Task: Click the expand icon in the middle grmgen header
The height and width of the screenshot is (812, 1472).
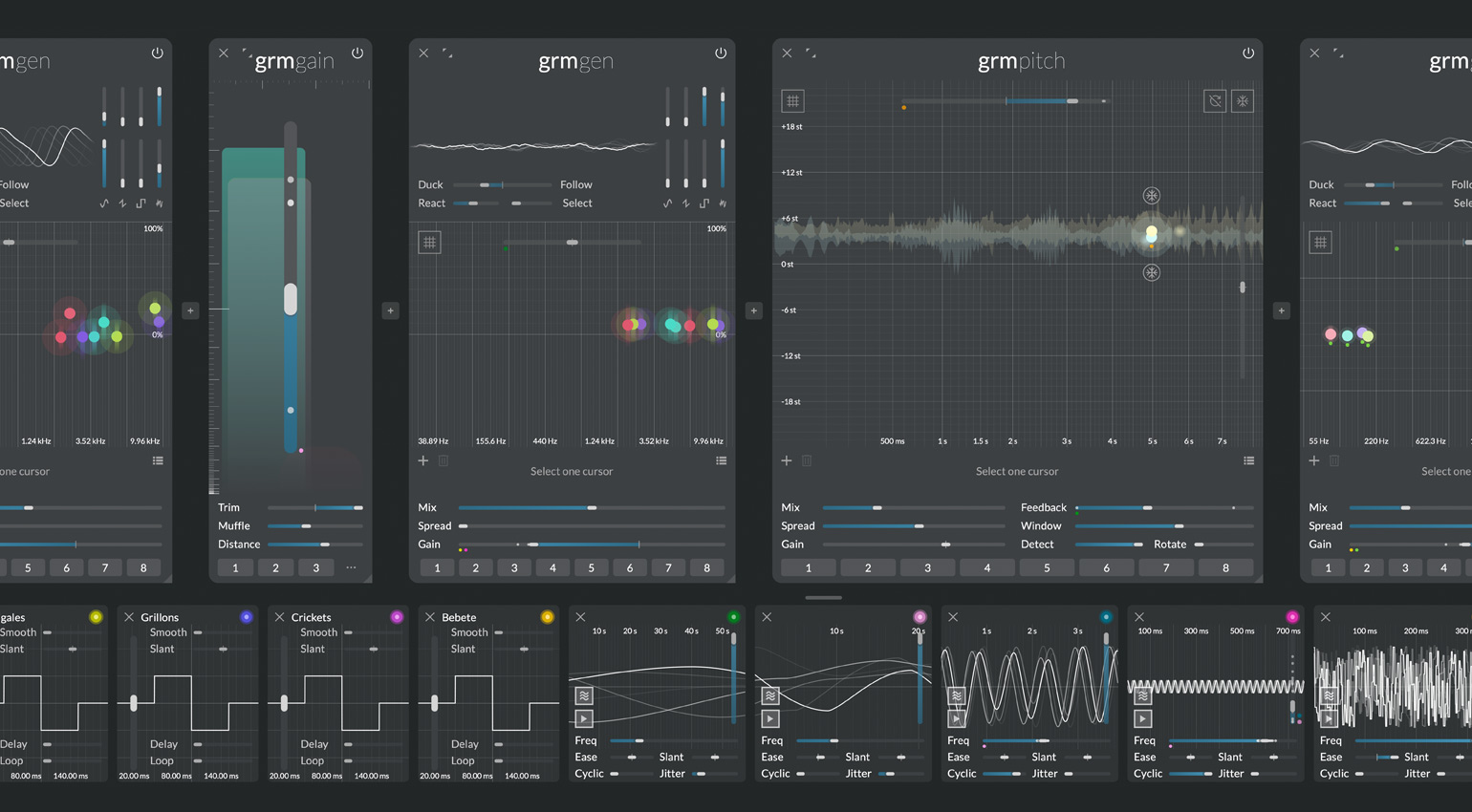Action: click(447, 53)
